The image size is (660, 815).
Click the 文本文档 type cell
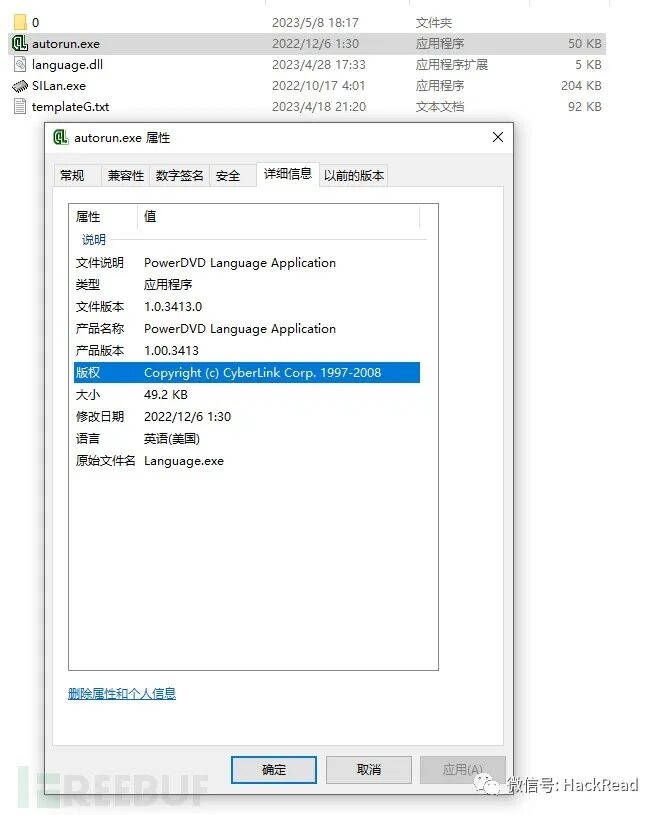click(x=440, y=107)
